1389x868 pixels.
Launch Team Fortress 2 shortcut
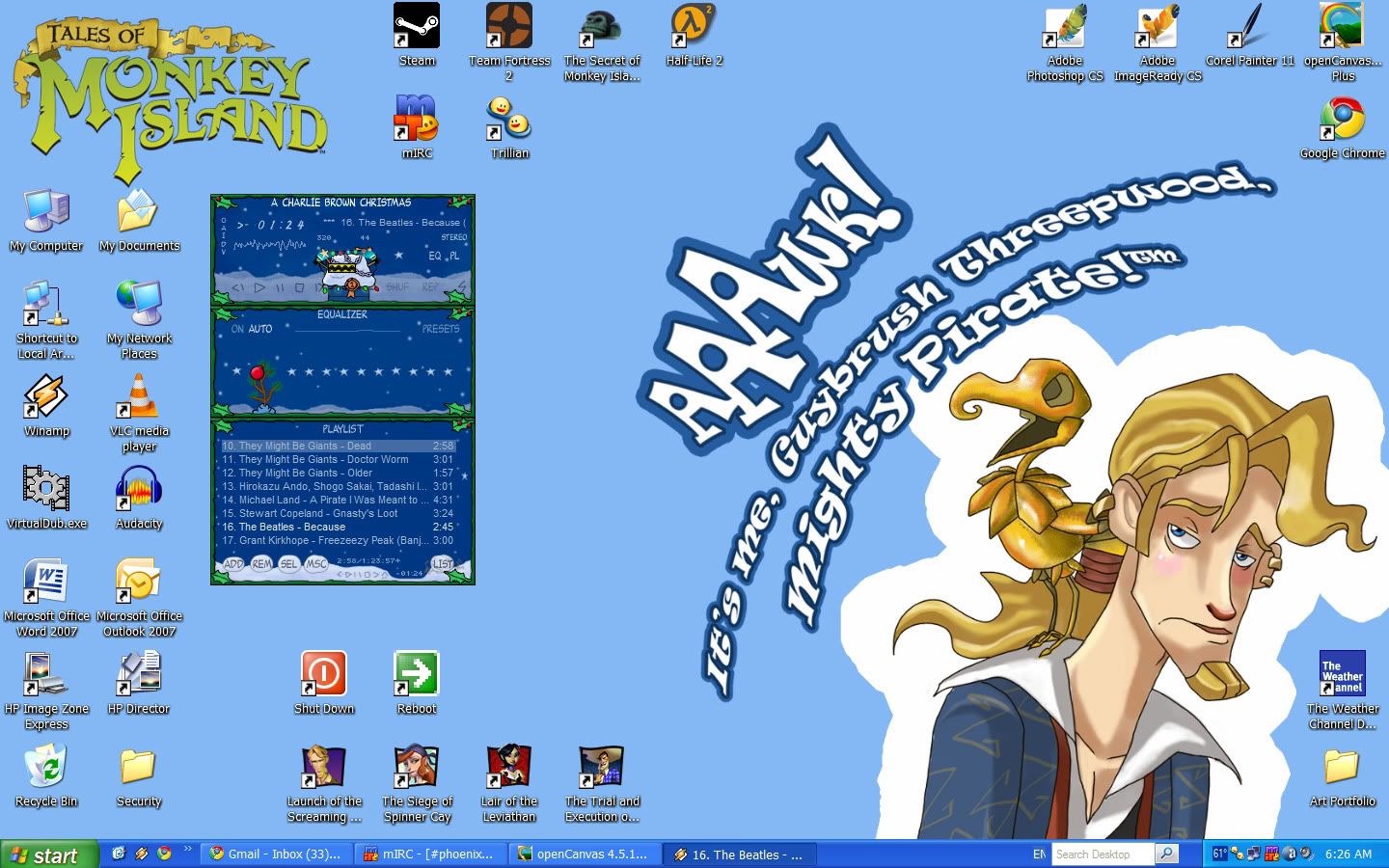pyautogui.click(x=509, y=42)
